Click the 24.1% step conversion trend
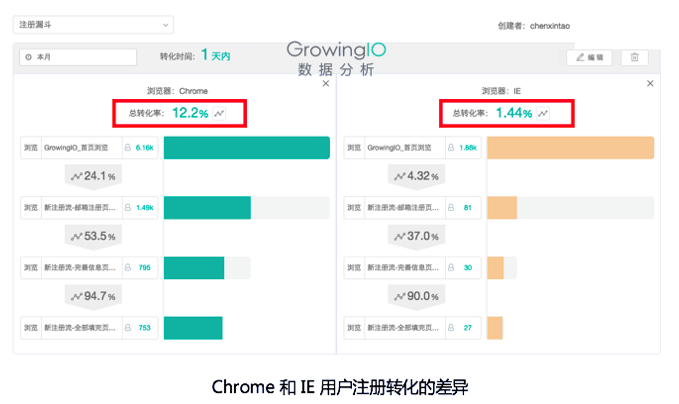Viewport: 679px width, 404px height. coord(93,176)
